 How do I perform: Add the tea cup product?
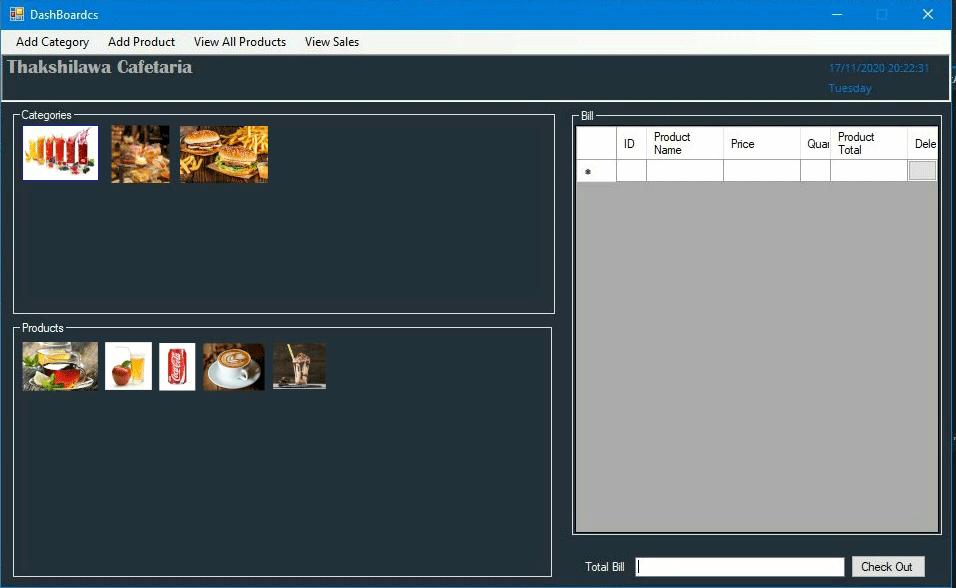point(60,366)
